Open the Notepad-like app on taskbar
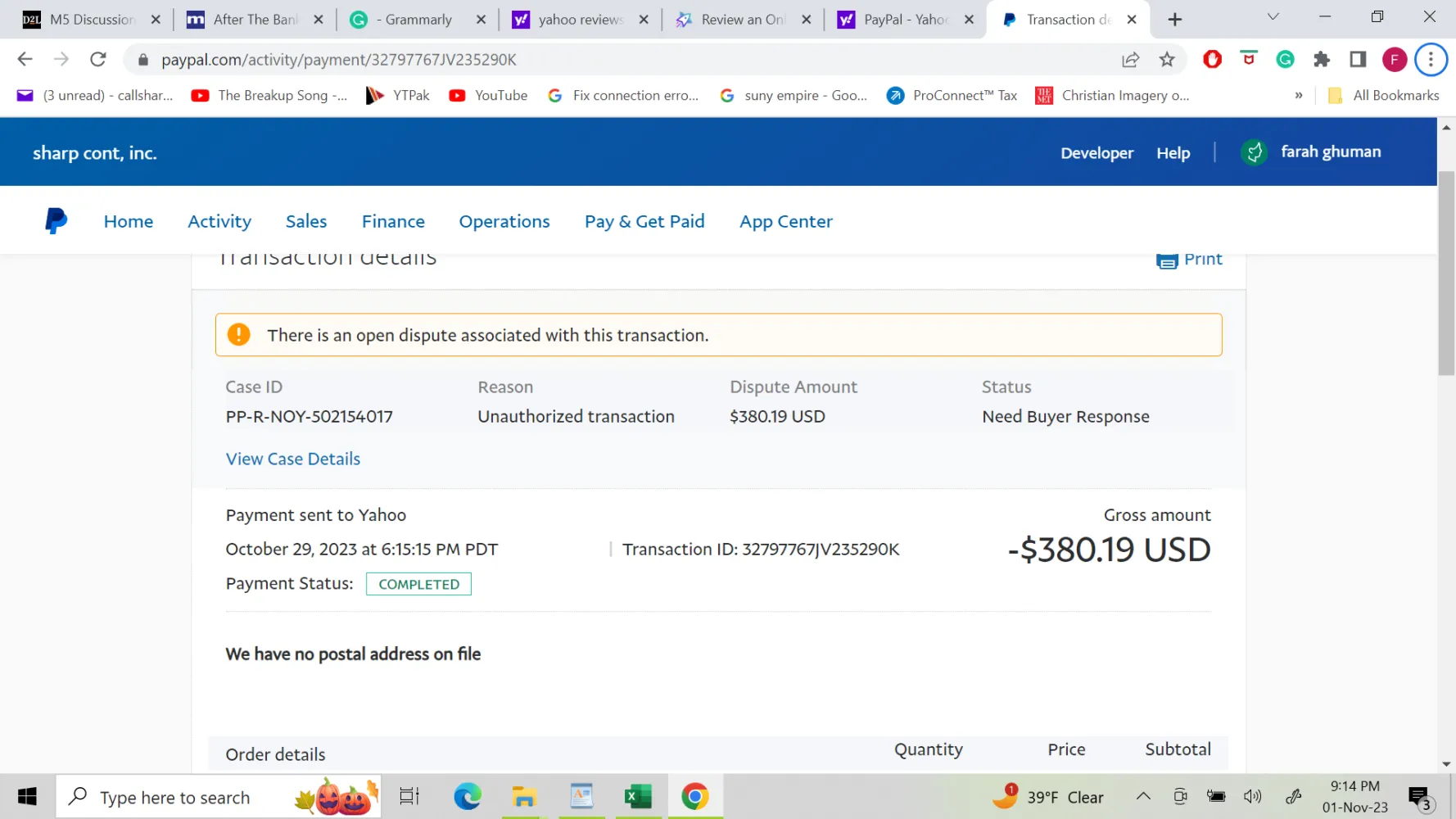This screenshot has width=1456, height=819. tap(581, 796)
